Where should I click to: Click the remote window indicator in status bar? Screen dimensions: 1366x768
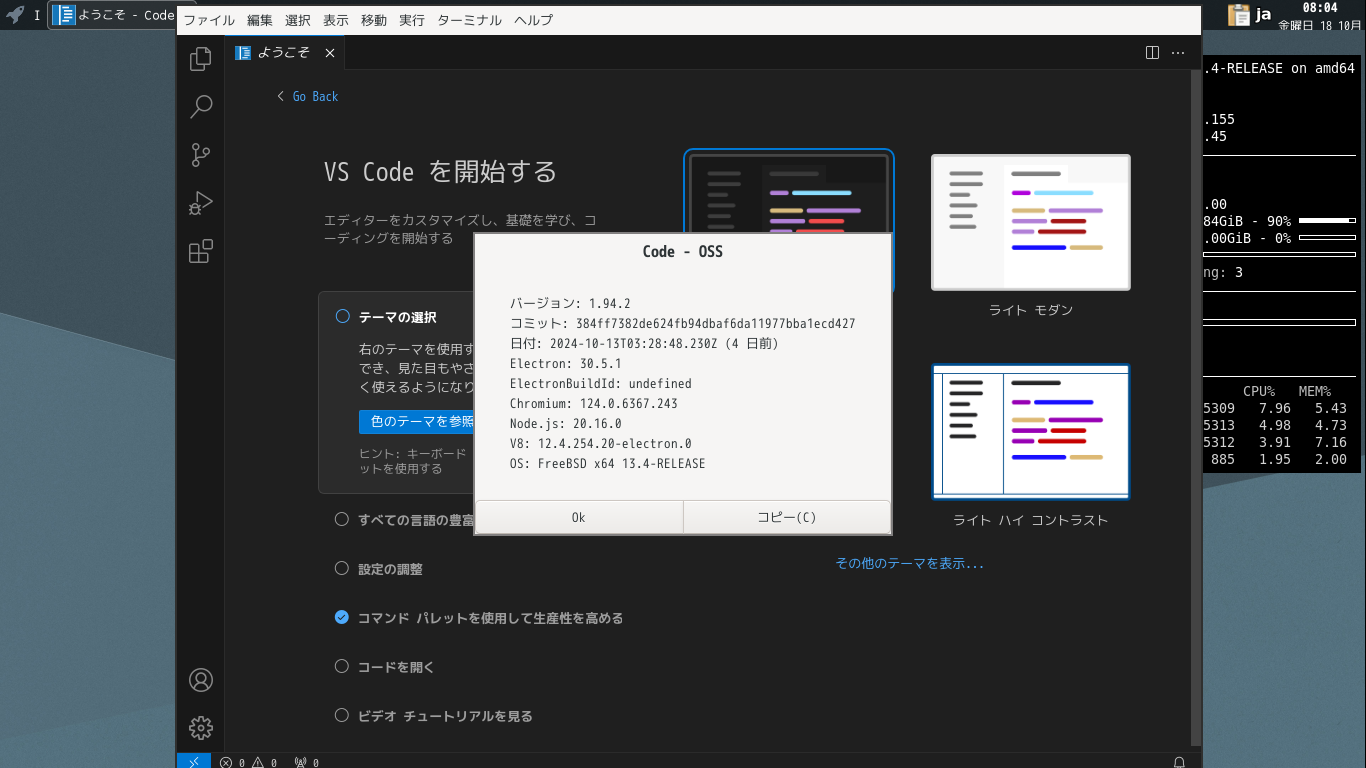point(194,761)
